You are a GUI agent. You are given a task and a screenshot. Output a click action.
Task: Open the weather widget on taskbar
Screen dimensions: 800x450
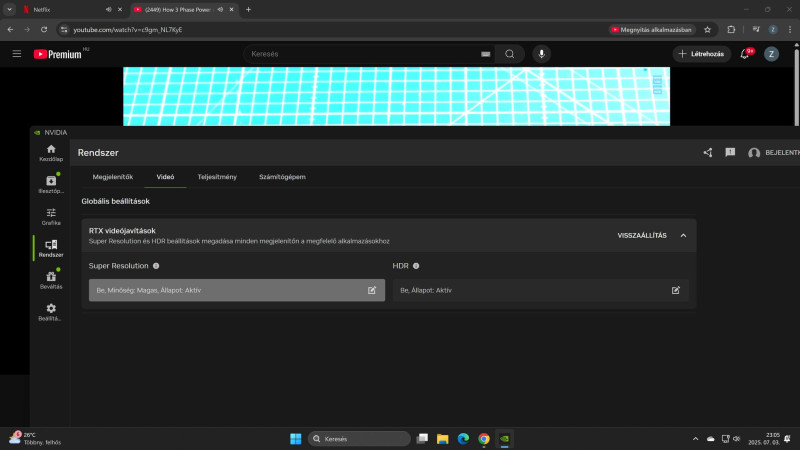pyautogui.click(x=35, y=439)
